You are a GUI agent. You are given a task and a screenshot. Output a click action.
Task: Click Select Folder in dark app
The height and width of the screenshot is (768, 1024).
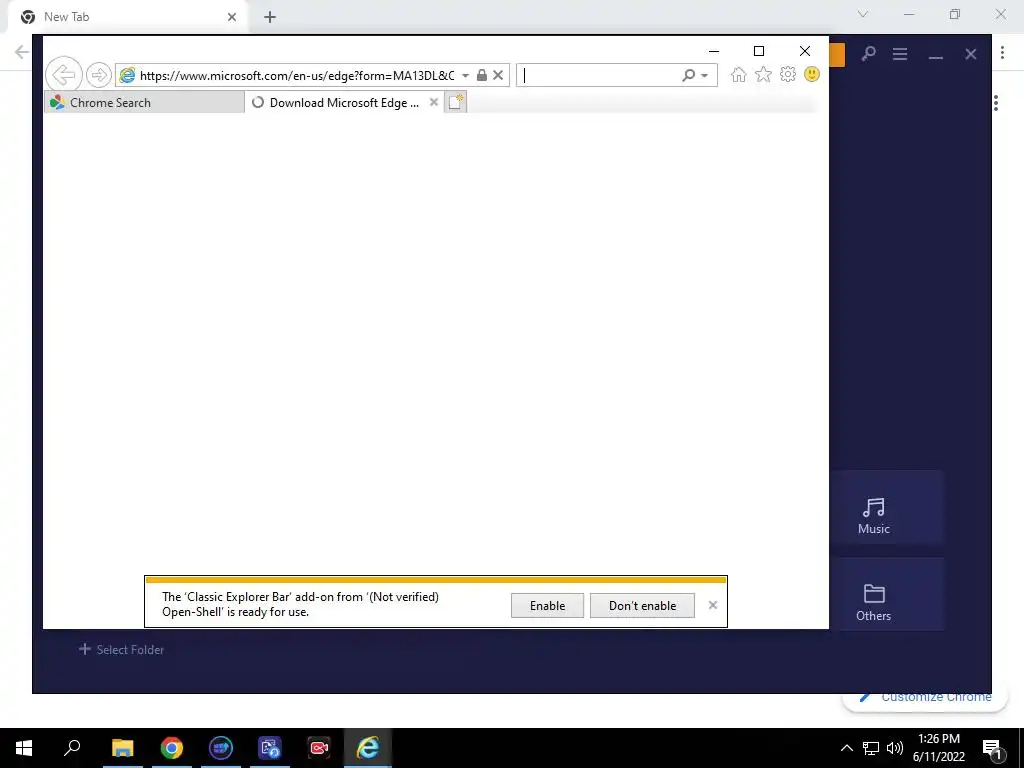click(121, 649)
